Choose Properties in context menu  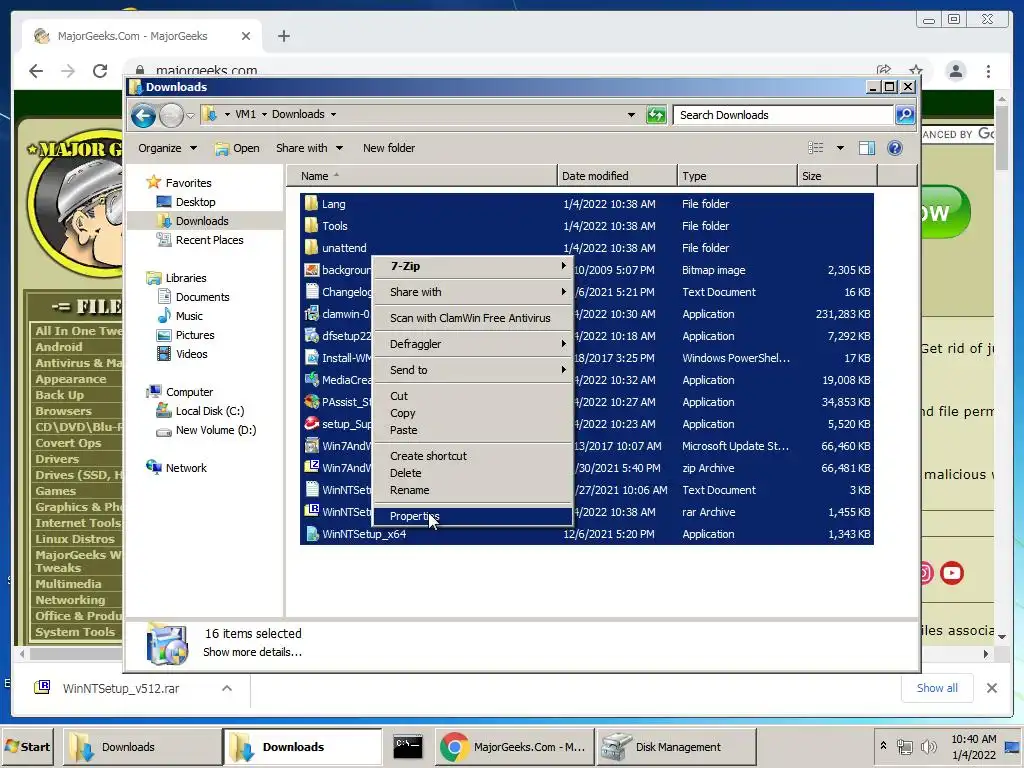(472, 516)
